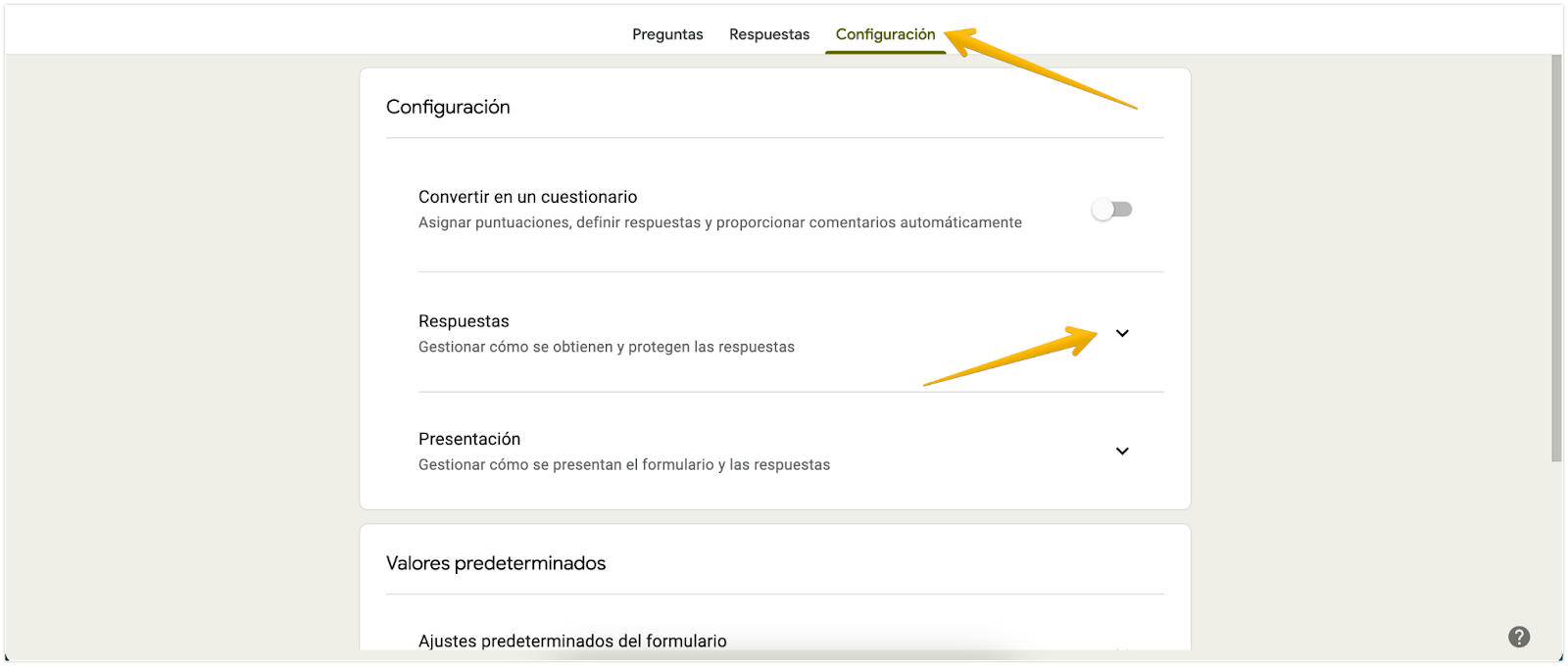Switch to the Respuestas tab at top
The width and height of the screenshot is (1568, 666).
[769, 34]
